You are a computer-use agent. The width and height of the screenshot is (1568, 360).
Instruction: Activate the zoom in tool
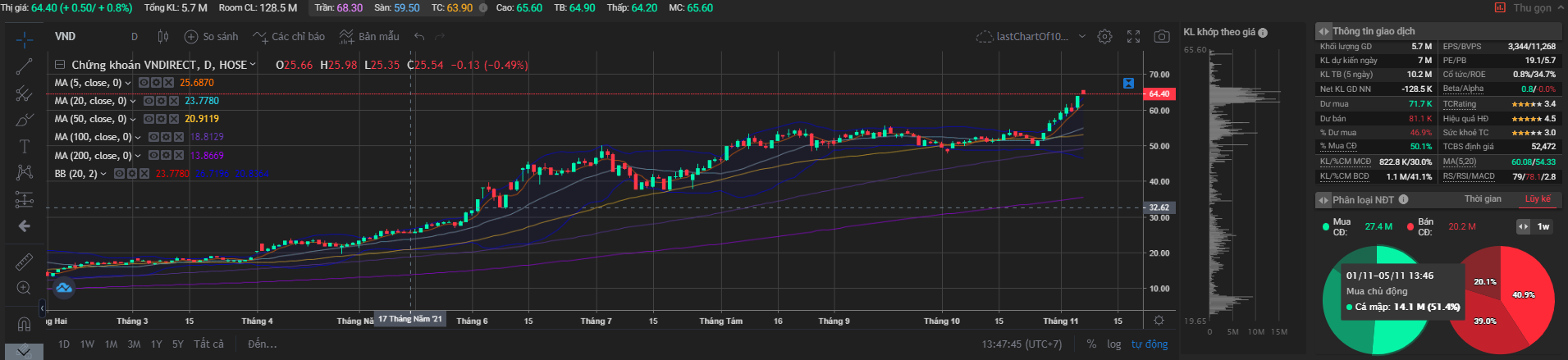coord(24,288)
